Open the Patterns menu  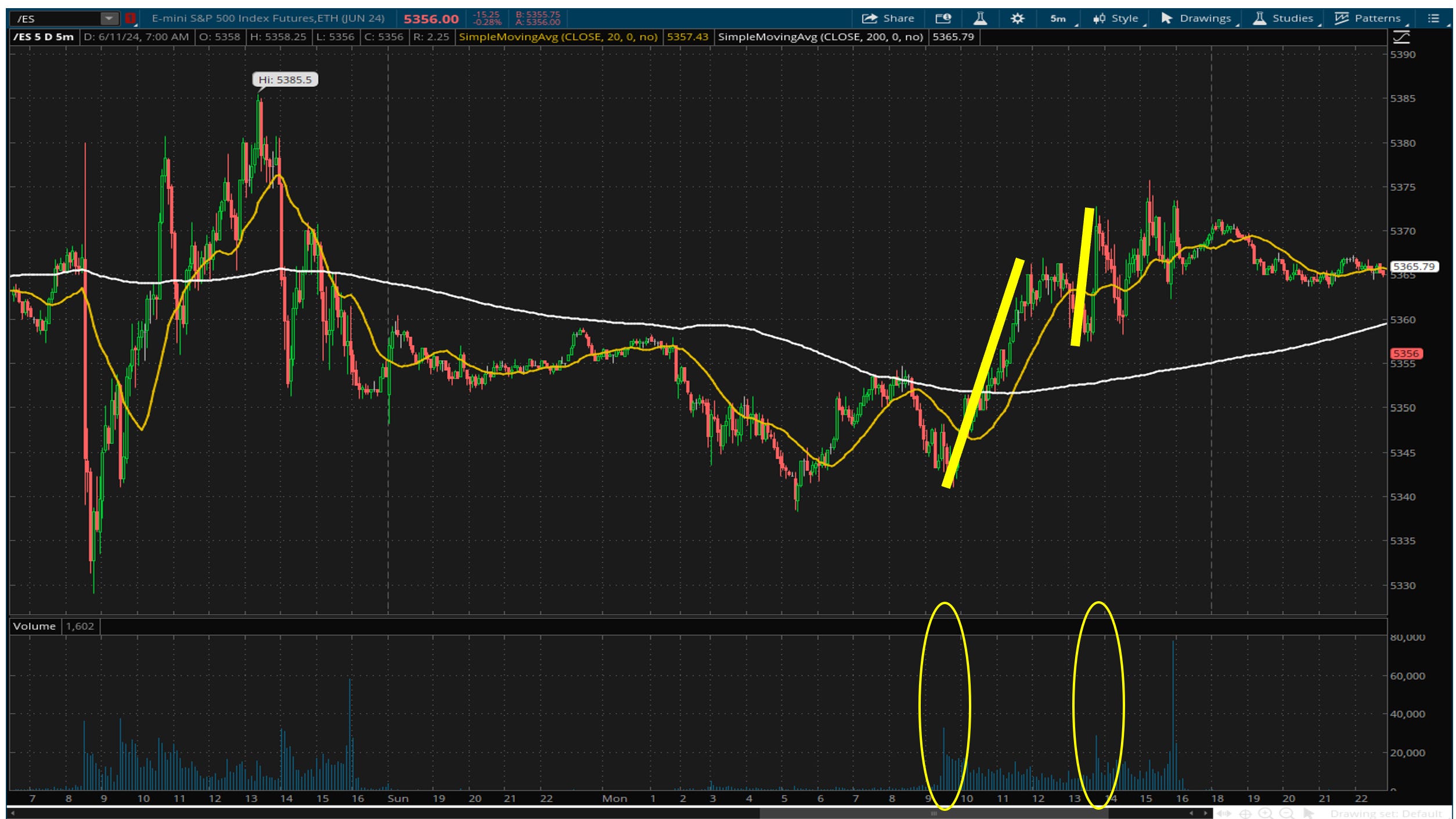click(1369, 19)
